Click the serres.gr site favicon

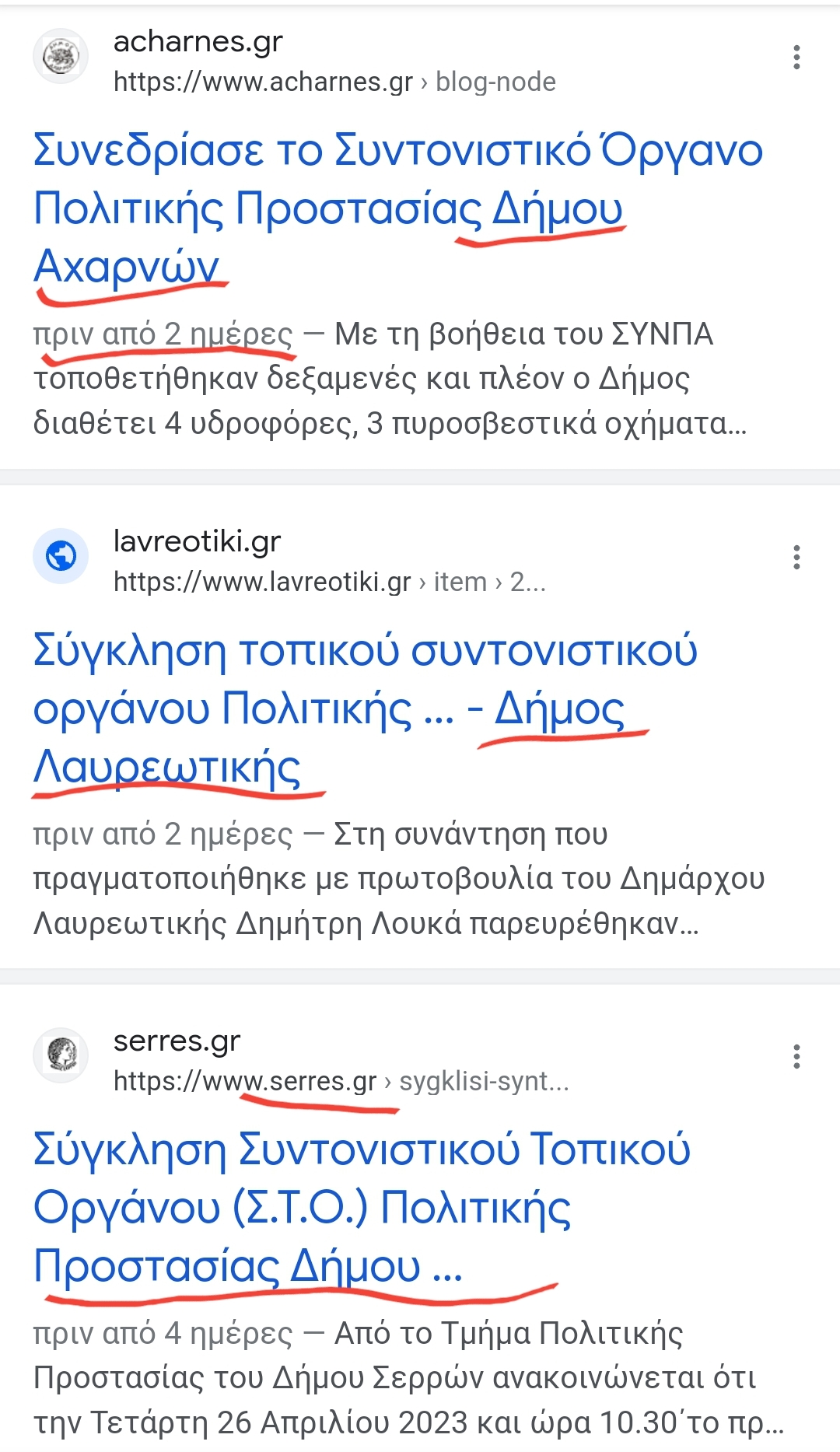pyautogui.click(x=61, y=1055)
